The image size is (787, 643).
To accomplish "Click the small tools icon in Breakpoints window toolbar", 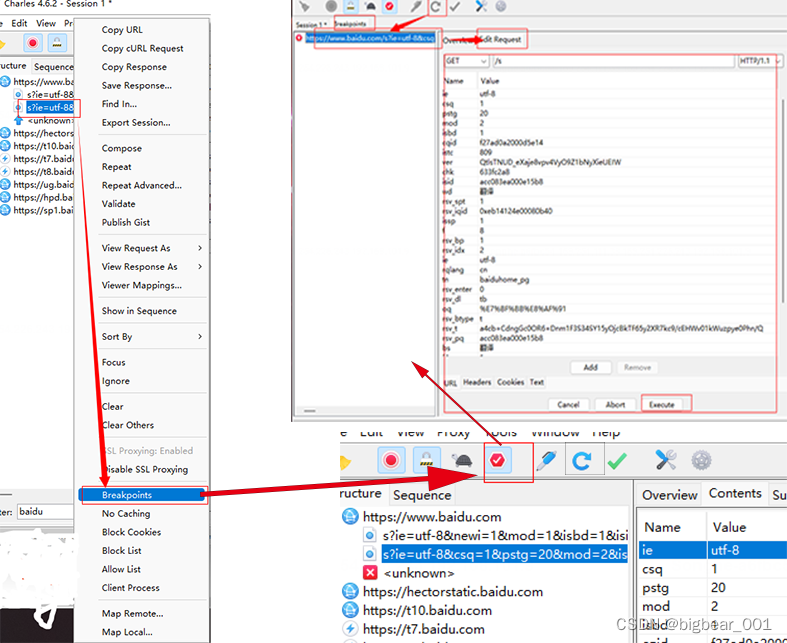I will 481,6.
